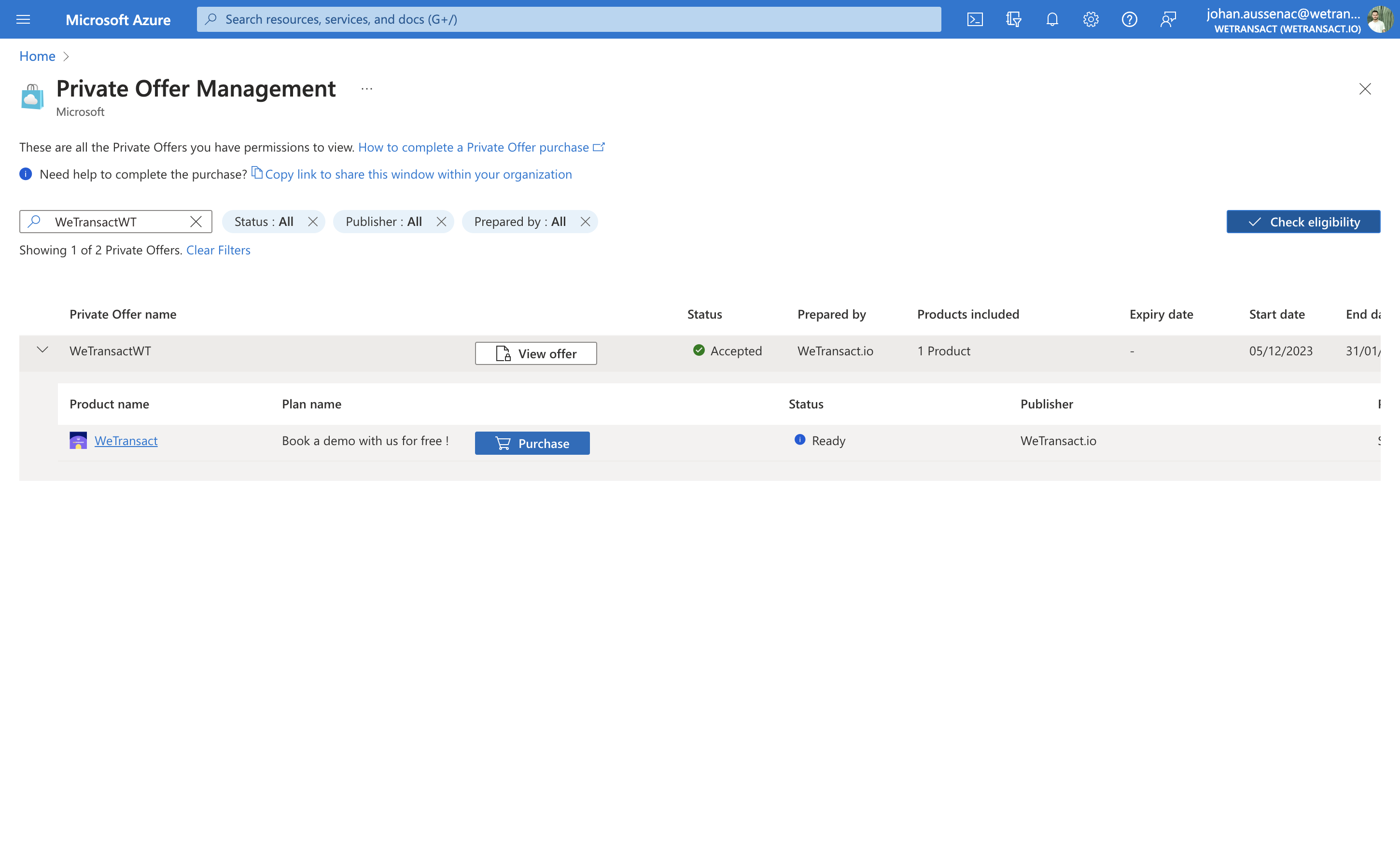Open the Prepared by: All filter dropdown

520,222
